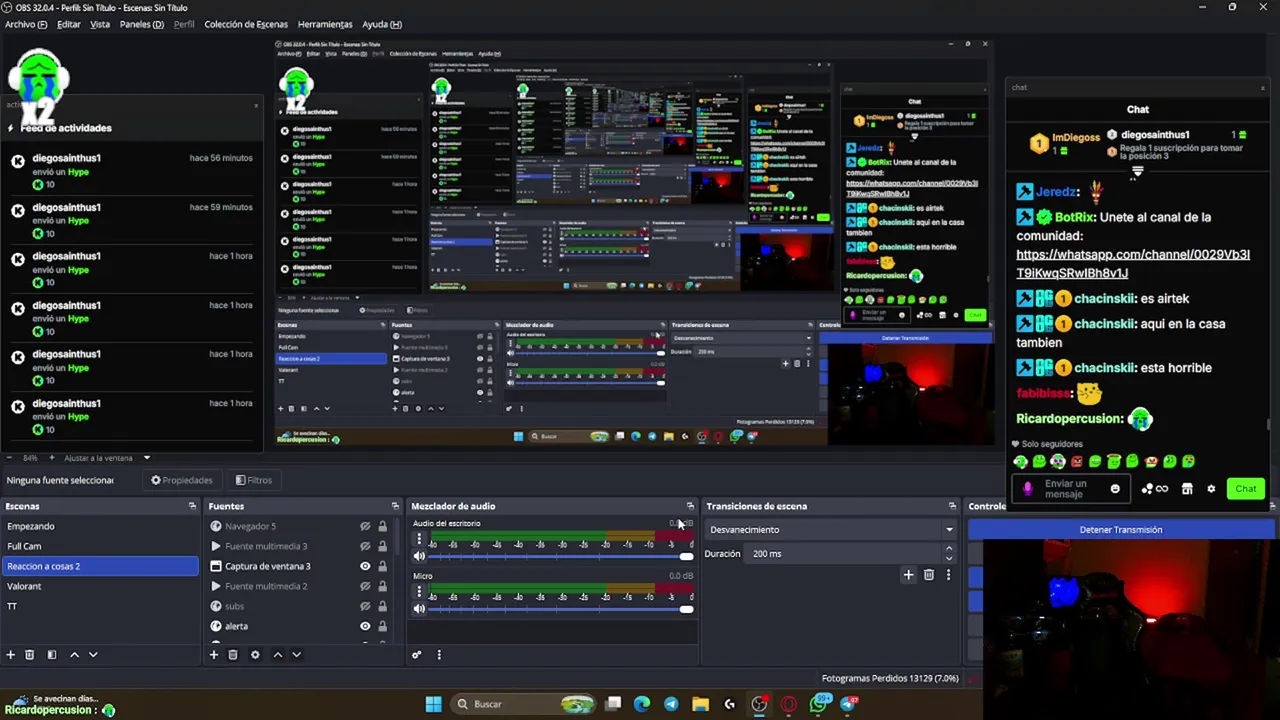Open the Herramientas menu

tap(325, 24)
